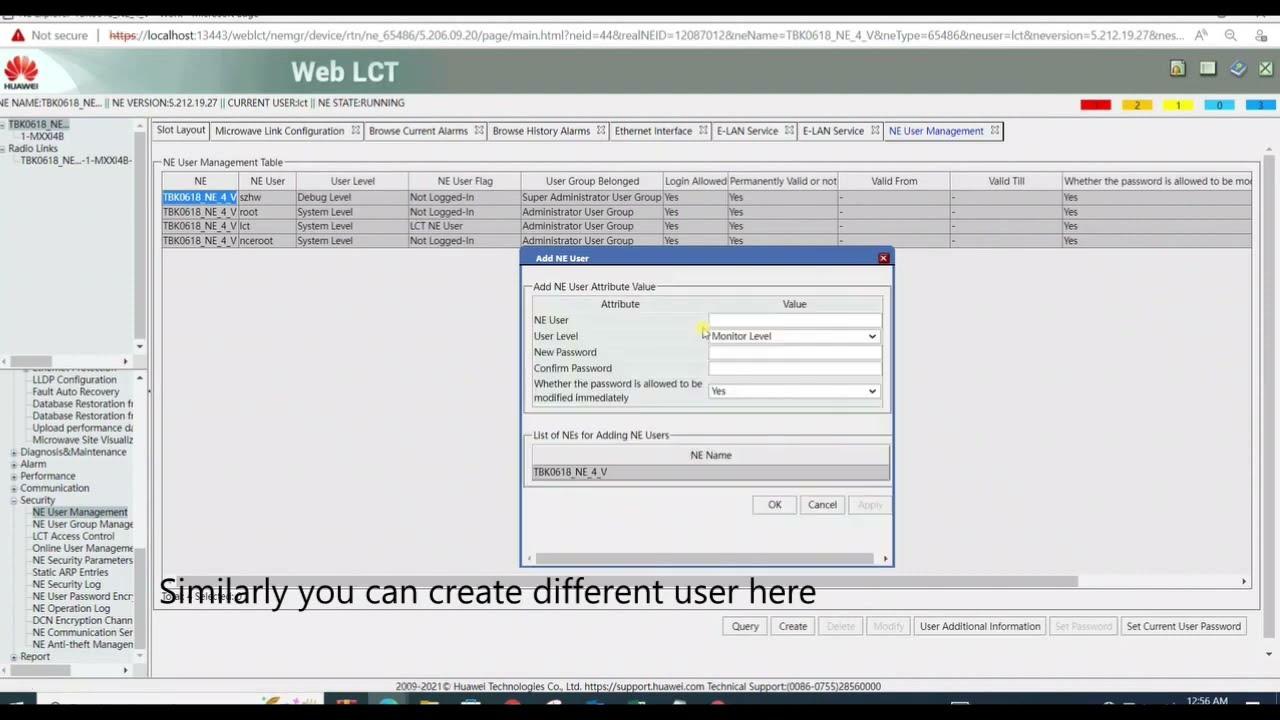Open User Additional Information
Viewport: 1280px width, 720px height.
tap(980, 627)
